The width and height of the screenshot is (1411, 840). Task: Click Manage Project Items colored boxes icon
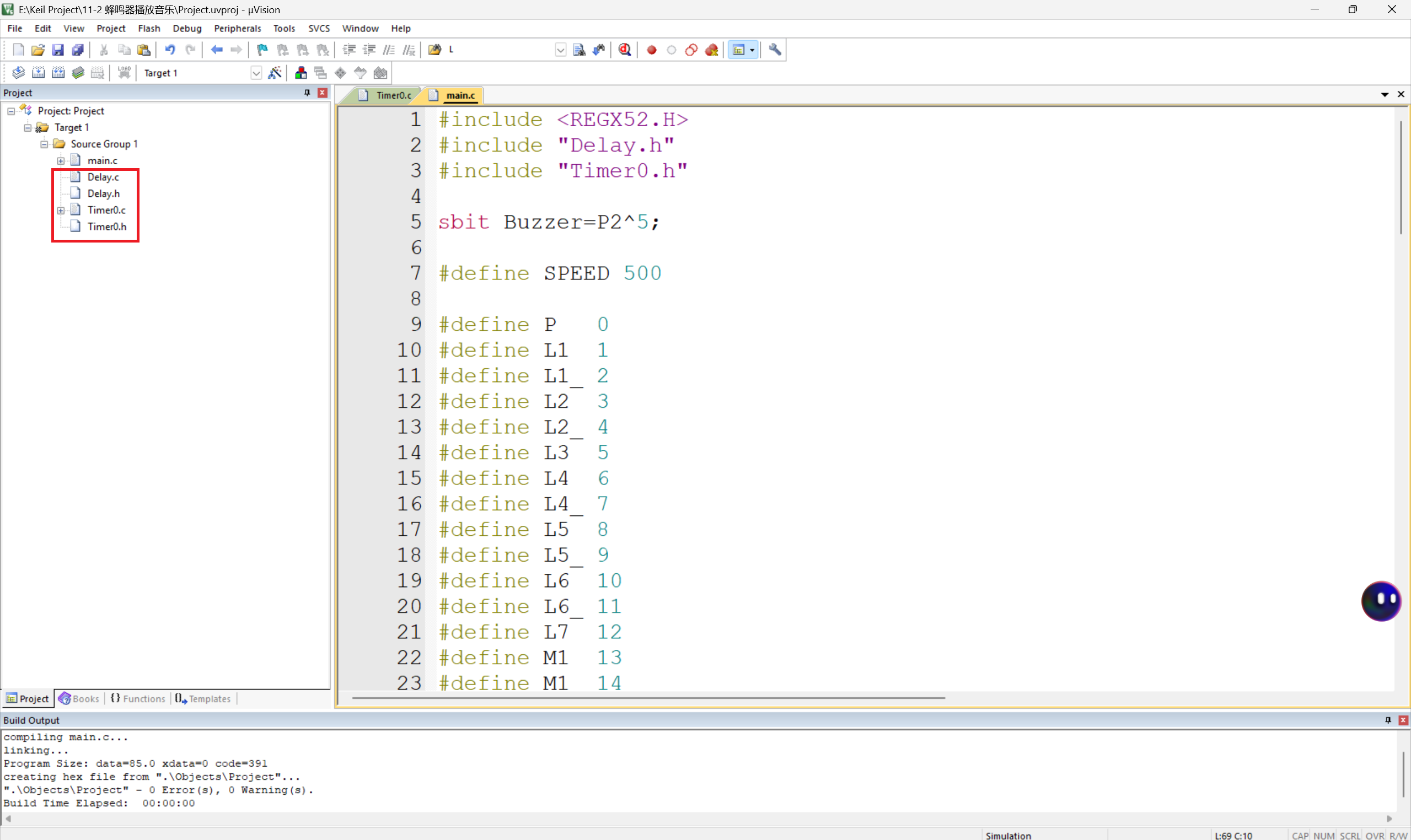(x=301, y=73)
